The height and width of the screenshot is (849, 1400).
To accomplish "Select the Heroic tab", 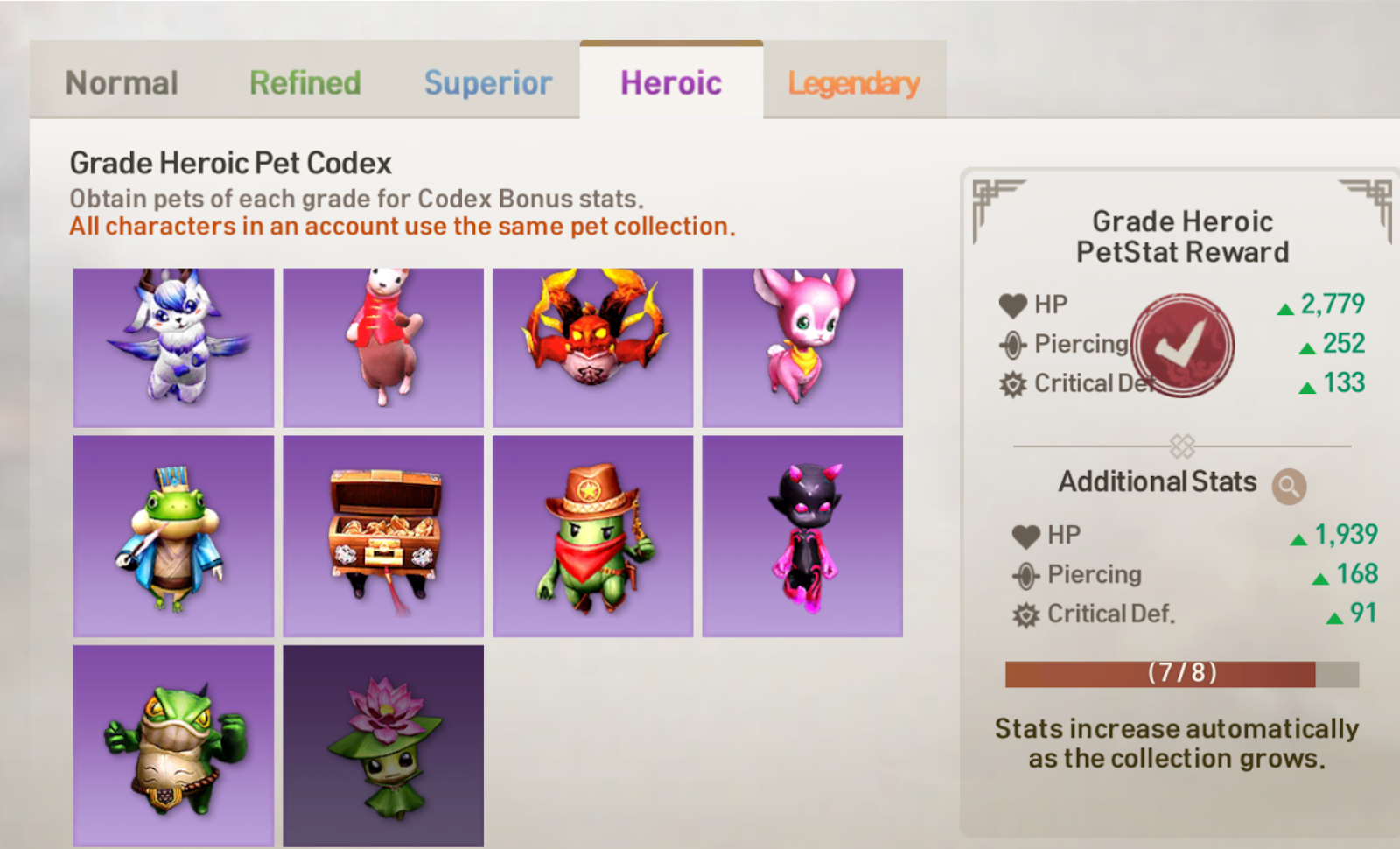I will pos(671,83).
